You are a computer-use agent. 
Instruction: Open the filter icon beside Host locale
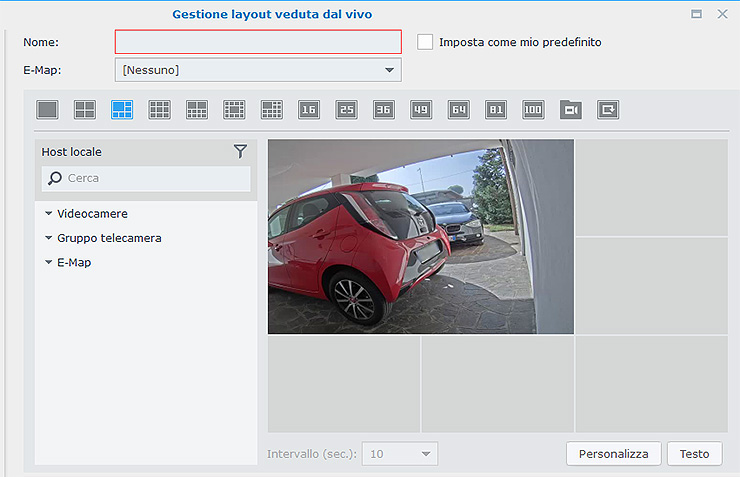coord(240,151)
